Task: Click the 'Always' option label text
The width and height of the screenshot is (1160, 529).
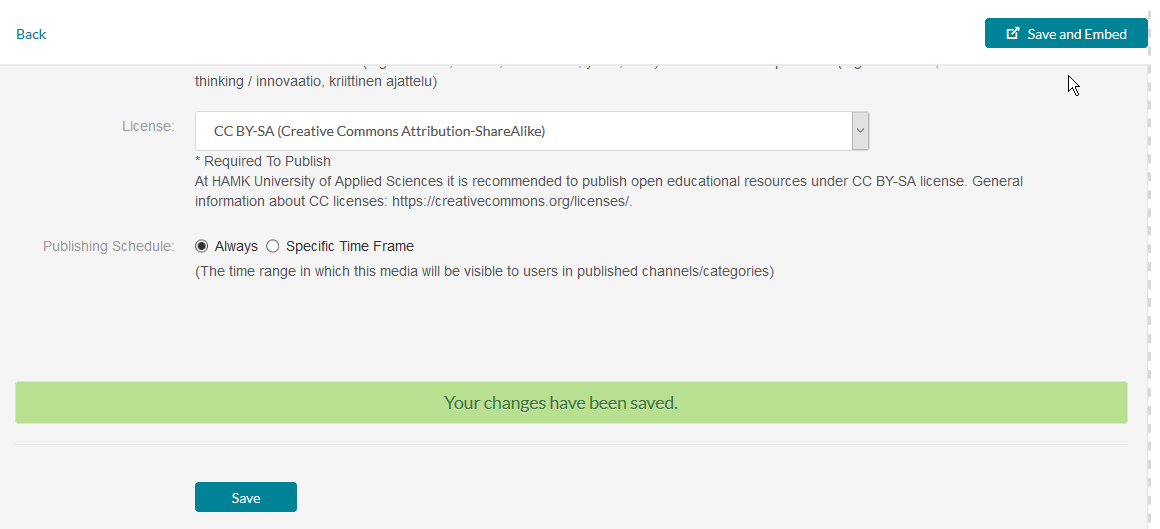Action: point(236,246)
